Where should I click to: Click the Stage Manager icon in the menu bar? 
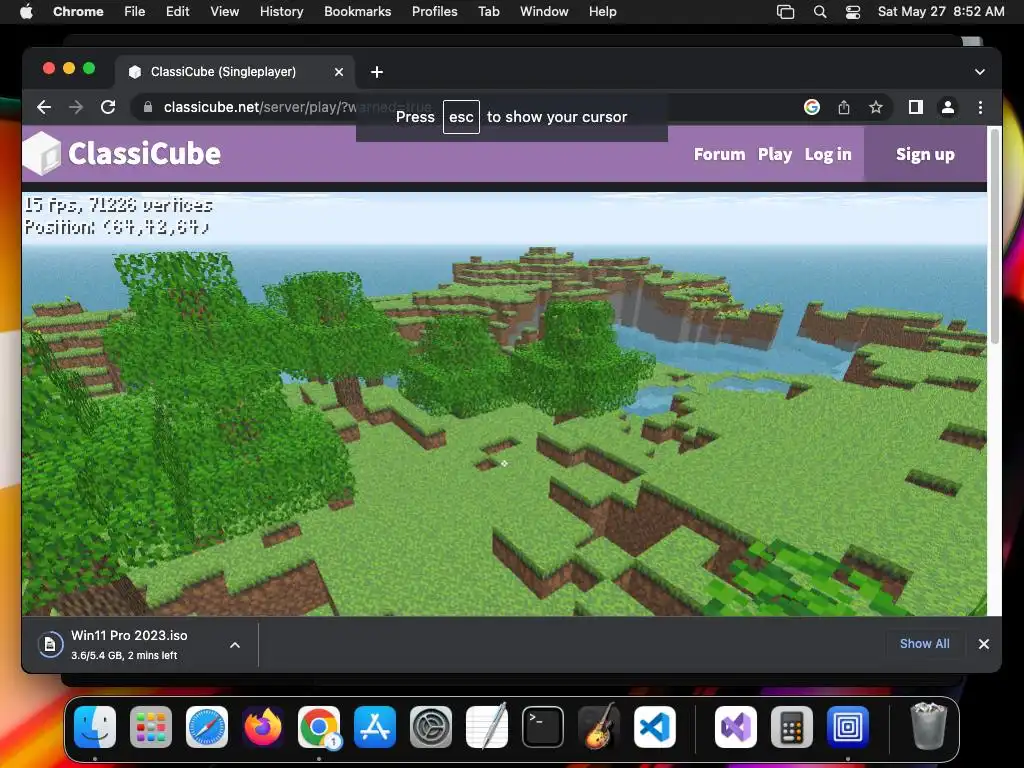point(786,12)
